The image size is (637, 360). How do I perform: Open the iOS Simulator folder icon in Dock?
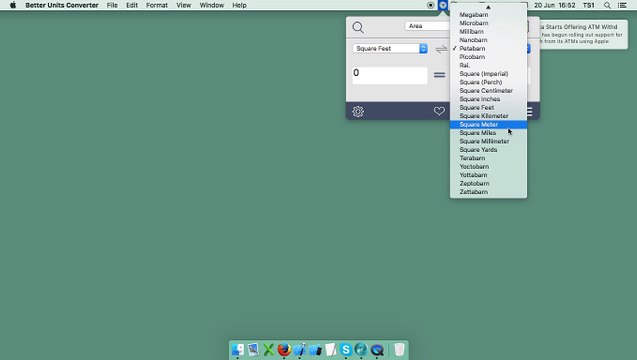tap(315, 349)
